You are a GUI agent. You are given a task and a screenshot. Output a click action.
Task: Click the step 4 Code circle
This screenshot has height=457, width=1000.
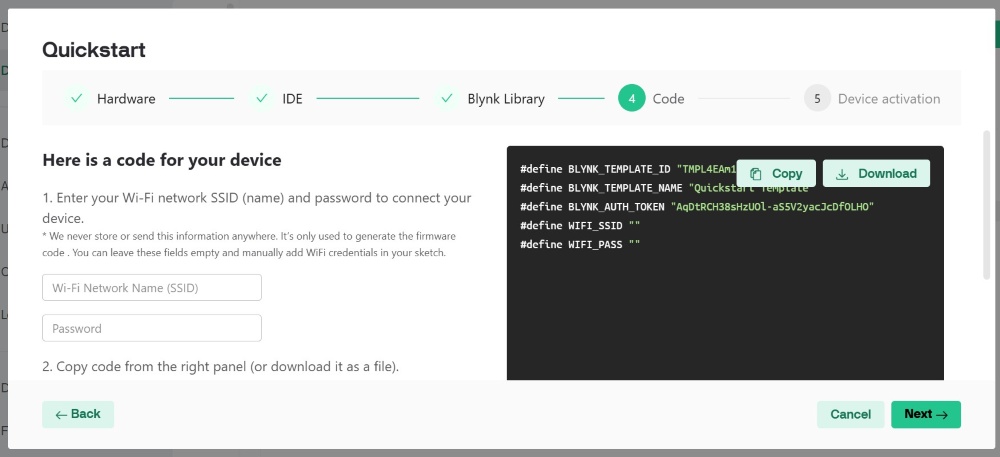pos(631,98)
